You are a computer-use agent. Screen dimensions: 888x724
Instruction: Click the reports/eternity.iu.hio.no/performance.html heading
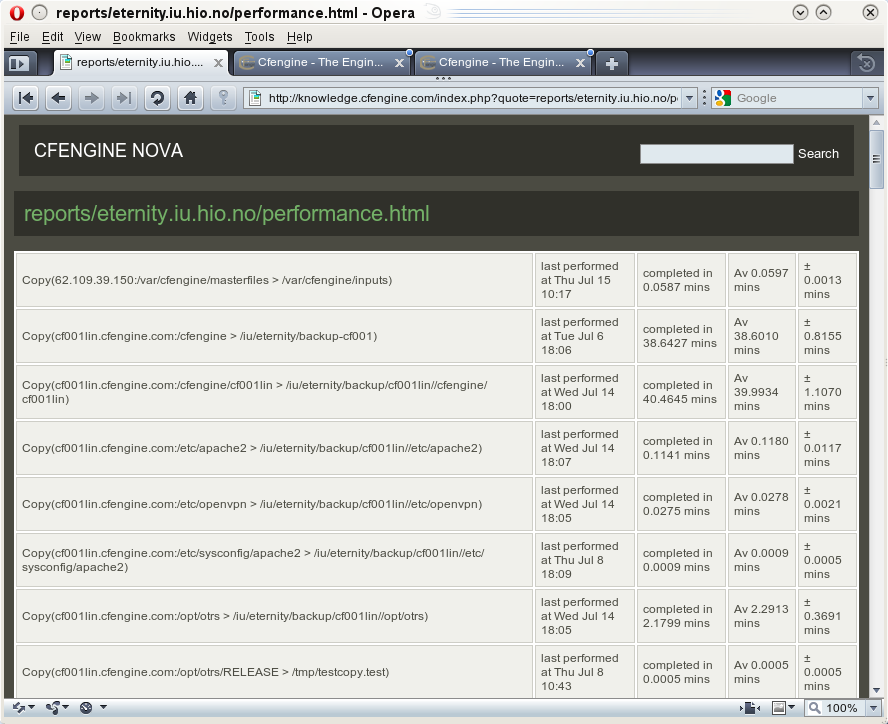(227, 214)
